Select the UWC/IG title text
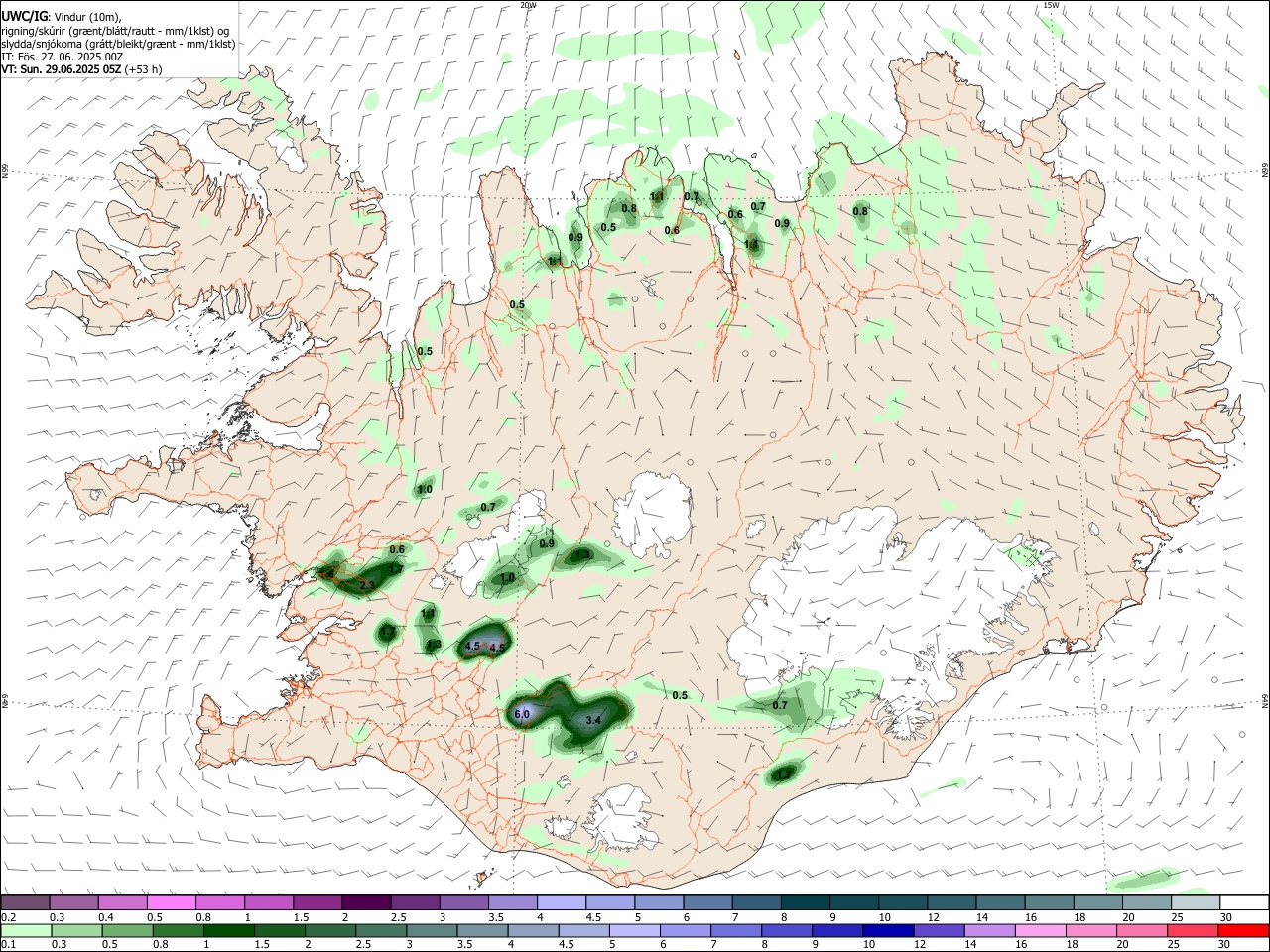Image resolution: width=1270 pixels, height=952 pixels. tap(24, 16)
